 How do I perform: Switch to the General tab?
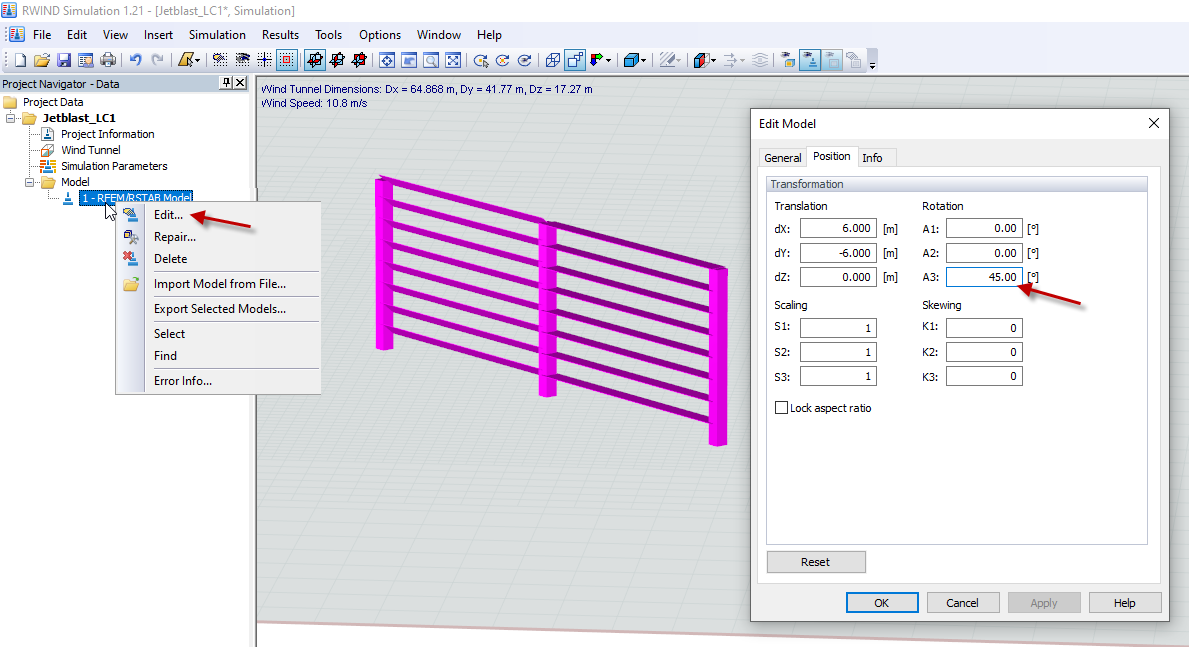782,157
